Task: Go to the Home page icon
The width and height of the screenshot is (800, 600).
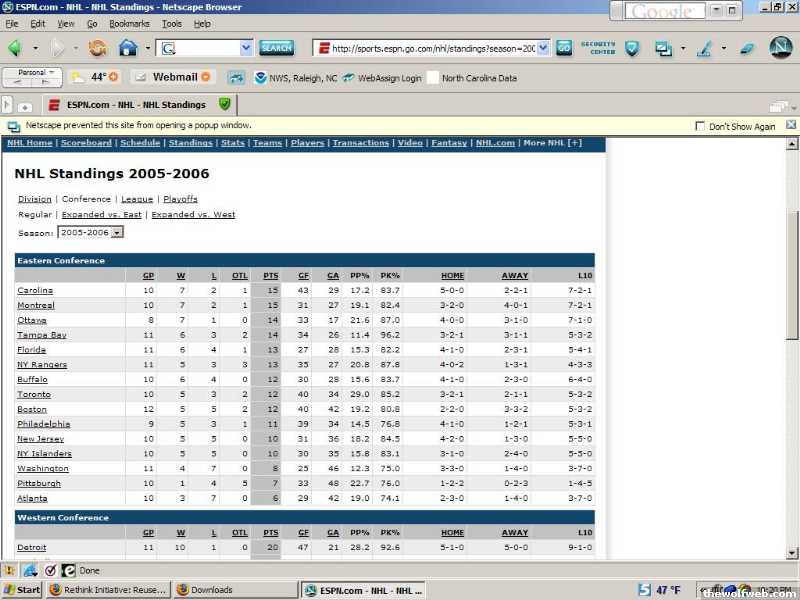Action: [128, 47]
